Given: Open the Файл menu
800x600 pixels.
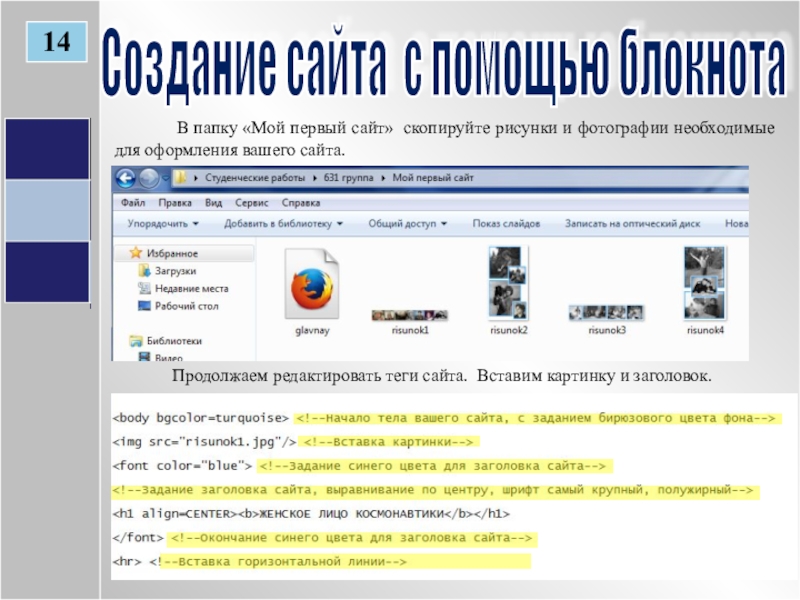Looking at the screenshot, I should coord(133,203).
